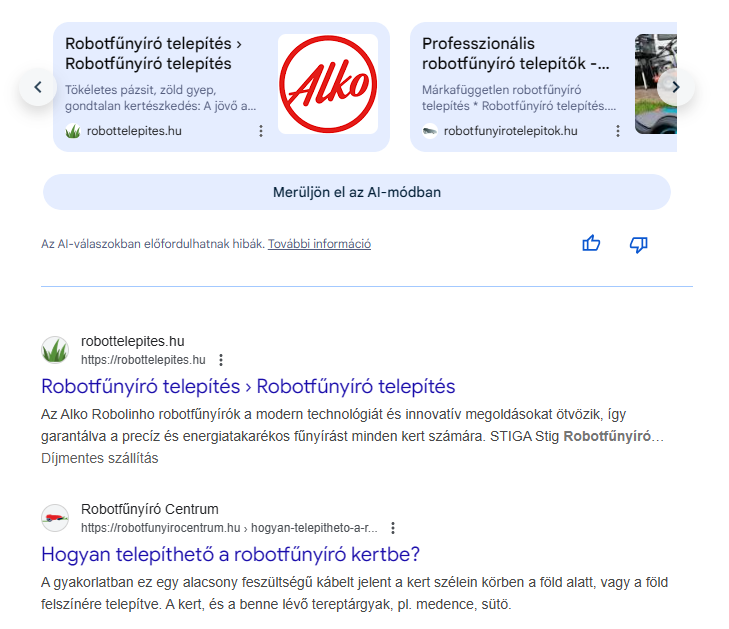Image resolution: width=729 pixels, height=629 pixels.
Task: Open robot mower photo thumbnail in second card
Action: [656, 84]
